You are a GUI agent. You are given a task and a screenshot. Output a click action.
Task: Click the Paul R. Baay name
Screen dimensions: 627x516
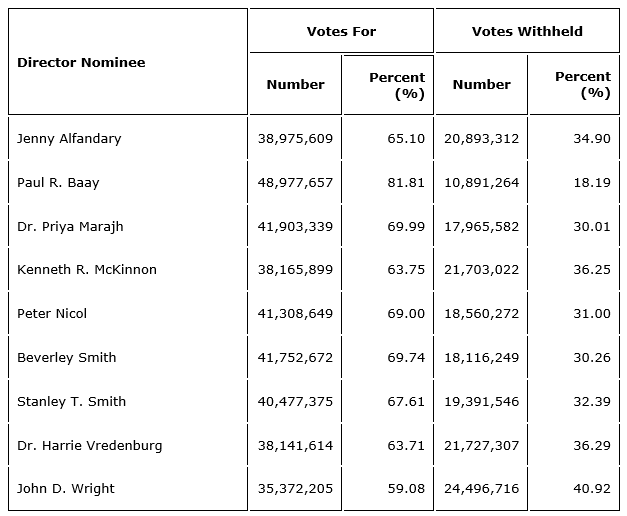pyautogui.click(x=58, y=182)
